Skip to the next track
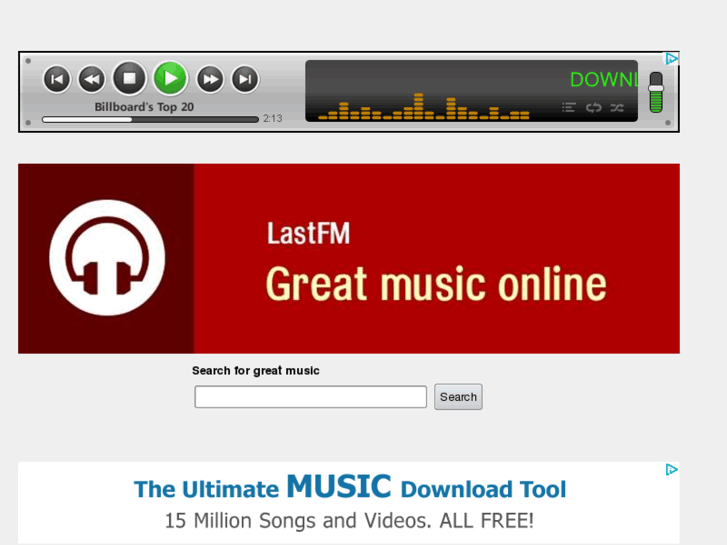This screenshot has height=545, width=727. [x=245, y=79]
